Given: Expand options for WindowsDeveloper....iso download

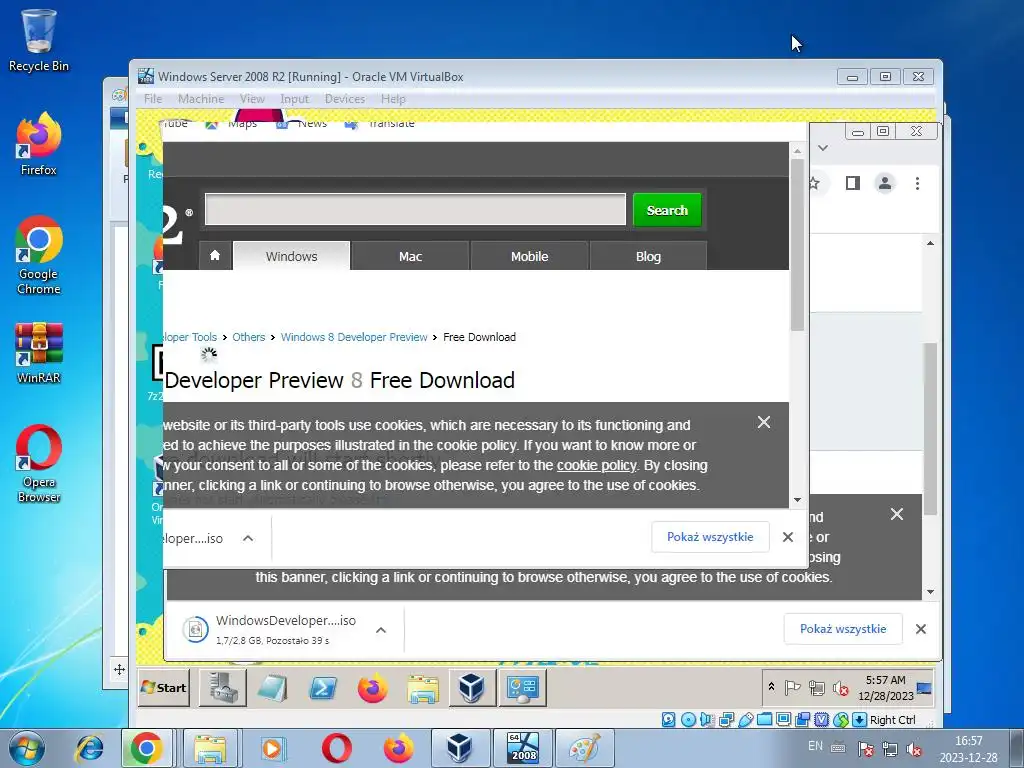Looking at the screenshot, I should pyautogui.click(x=381, y=630).
